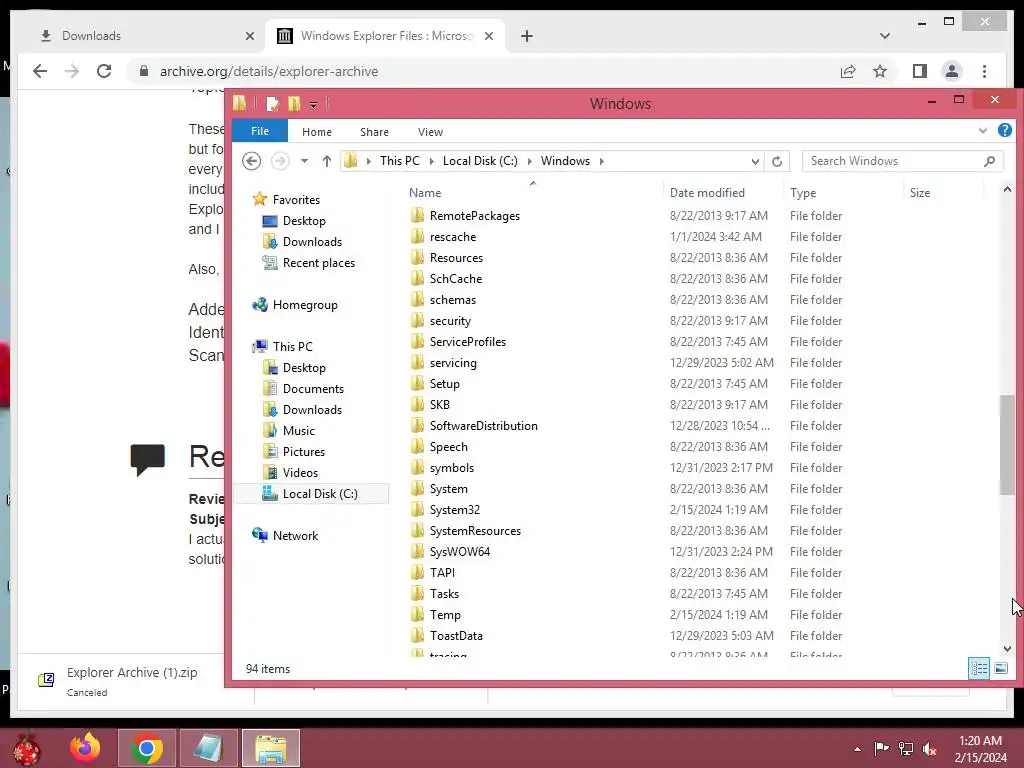Viewport: 1024px width, 768px height.
Task: Reload the archive.org page
Action: [104, 71]
